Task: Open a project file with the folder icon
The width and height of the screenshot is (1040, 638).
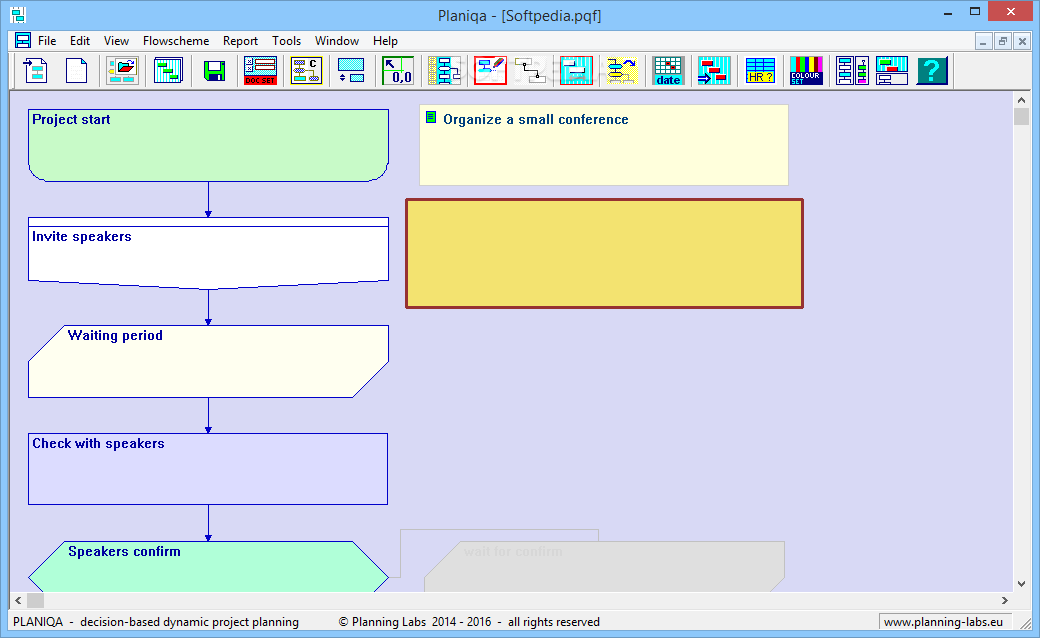Action: [x=123, y=70]
